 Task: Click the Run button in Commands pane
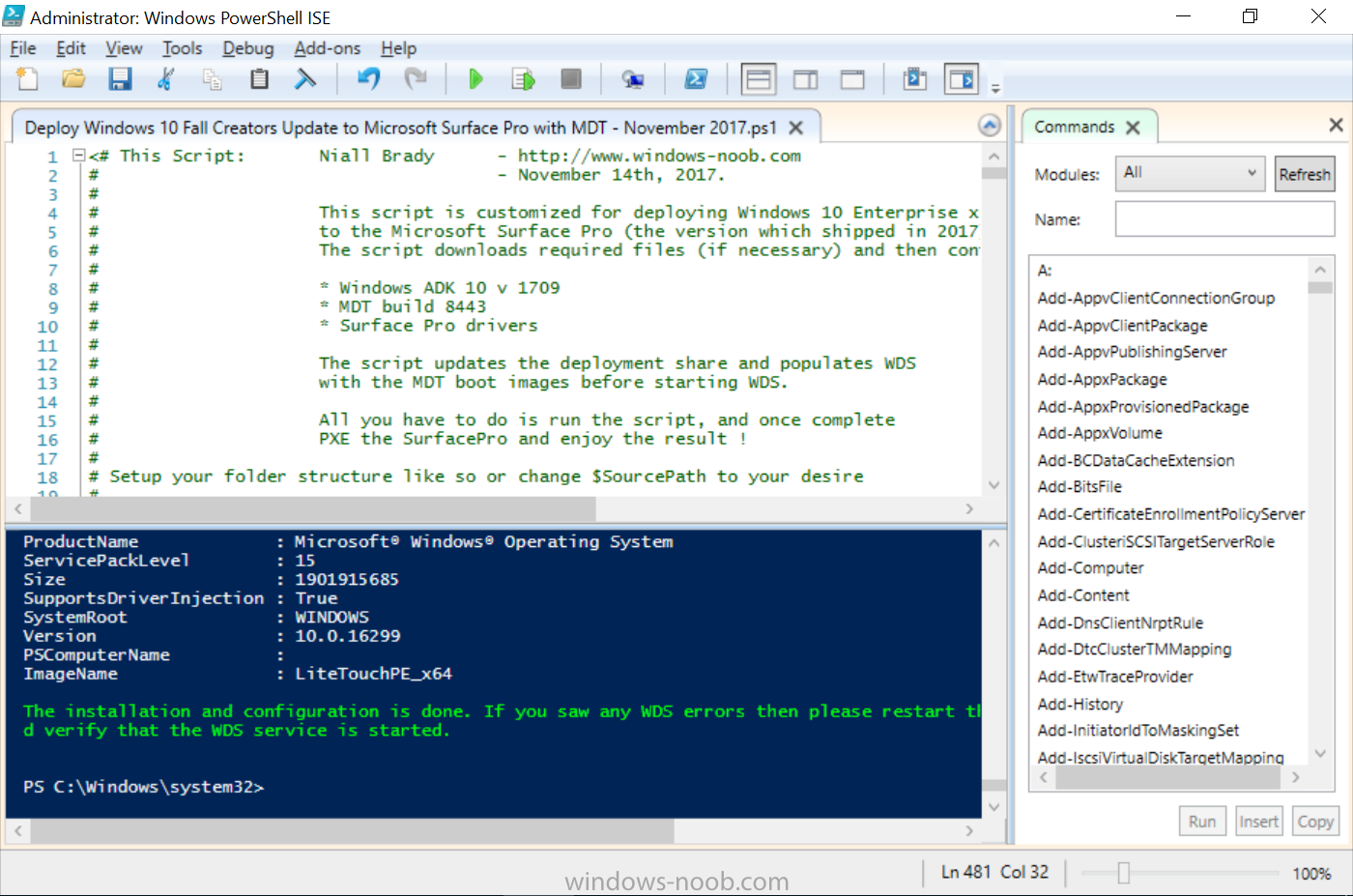(x=1202, y=822)
